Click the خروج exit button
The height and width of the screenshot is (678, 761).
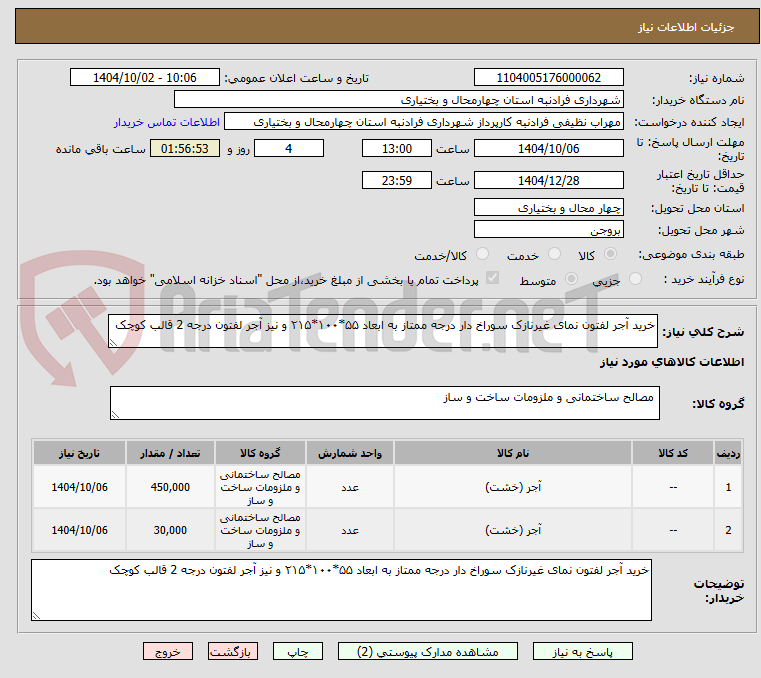[166, 651]
